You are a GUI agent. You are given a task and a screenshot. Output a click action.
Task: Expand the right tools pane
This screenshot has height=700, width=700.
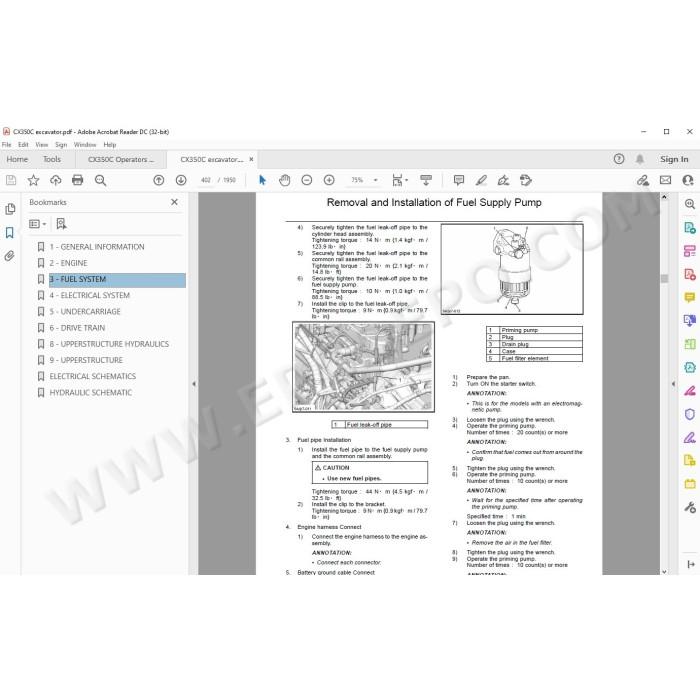(x=691, y=565)
